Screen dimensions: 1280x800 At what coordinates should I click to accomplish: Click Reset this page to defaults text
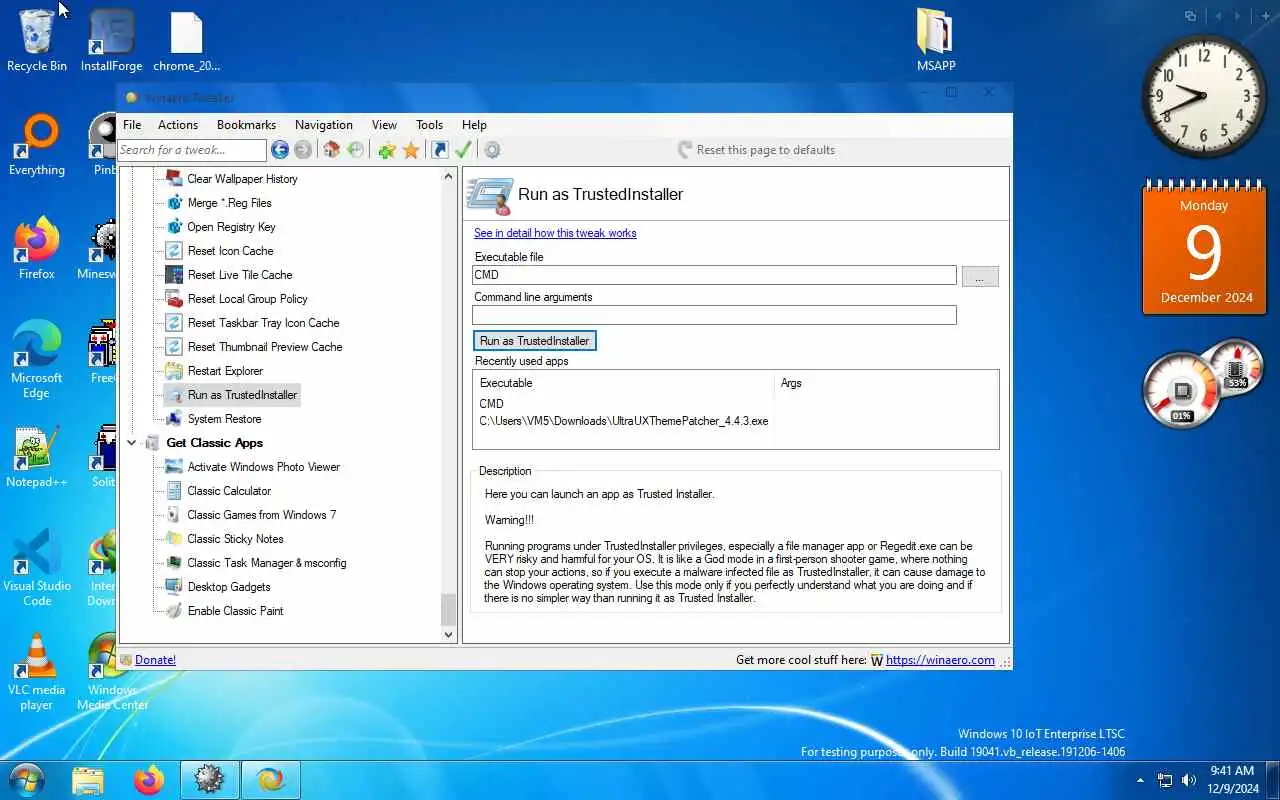click(766, 150)
